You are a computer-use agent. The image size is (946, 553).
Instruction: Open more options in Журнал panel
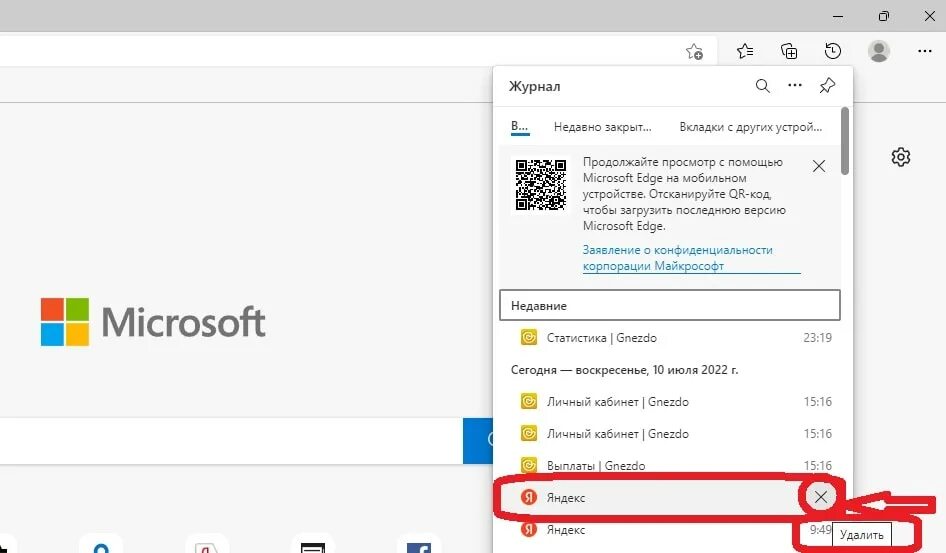[795, 86]
